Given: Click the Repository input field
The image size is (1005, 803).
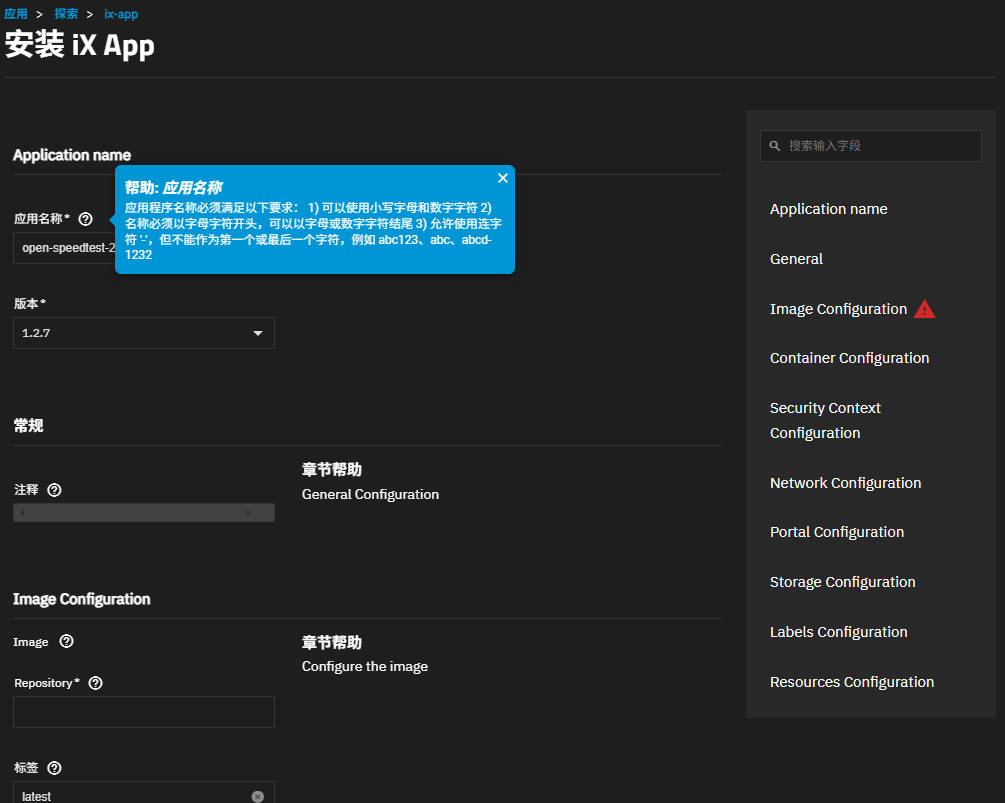Looking at the screenshot, I should (x=143, y=712).
